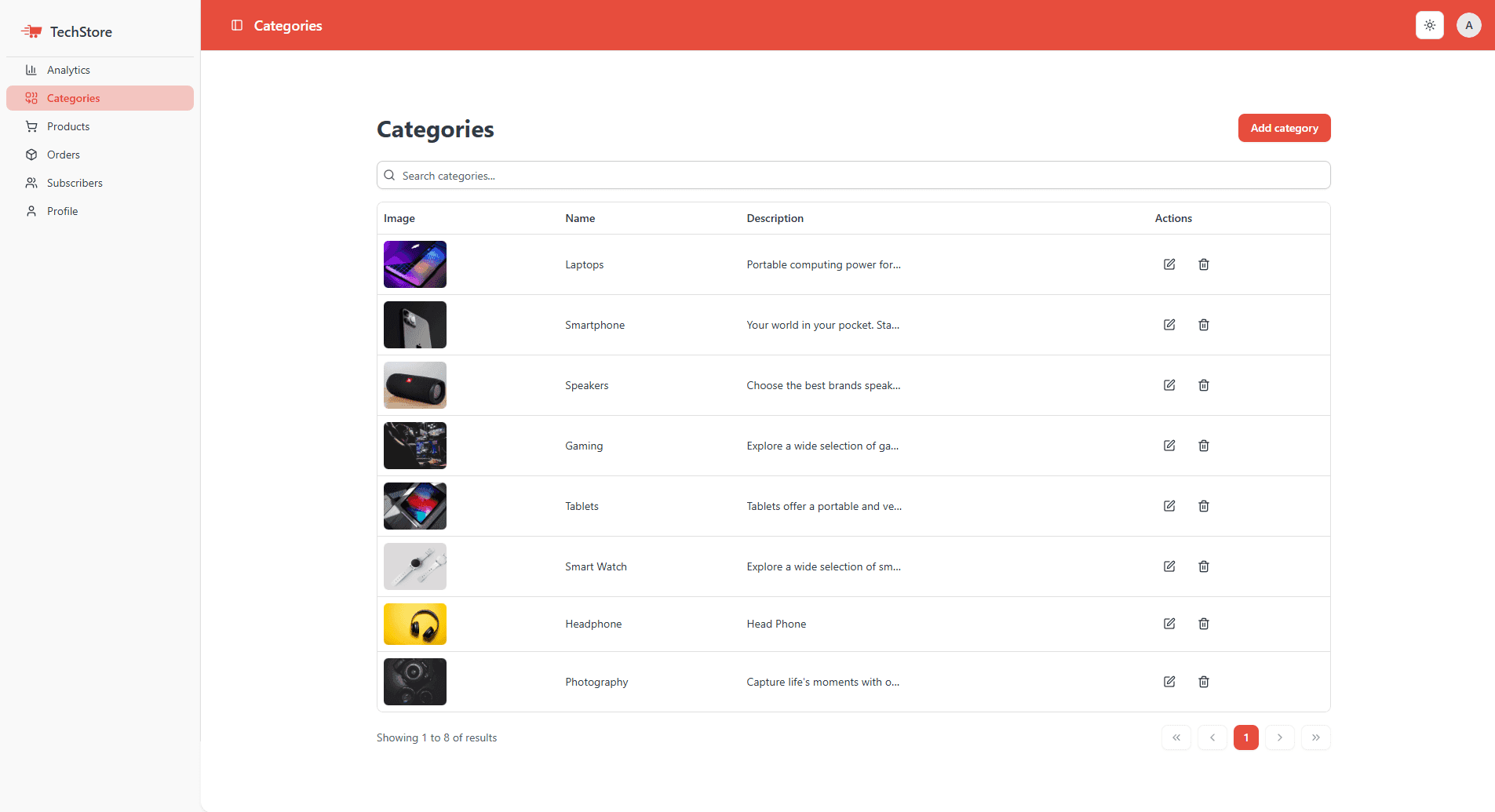
Task: Select the Laptops name cell
Action: point(585,264)
